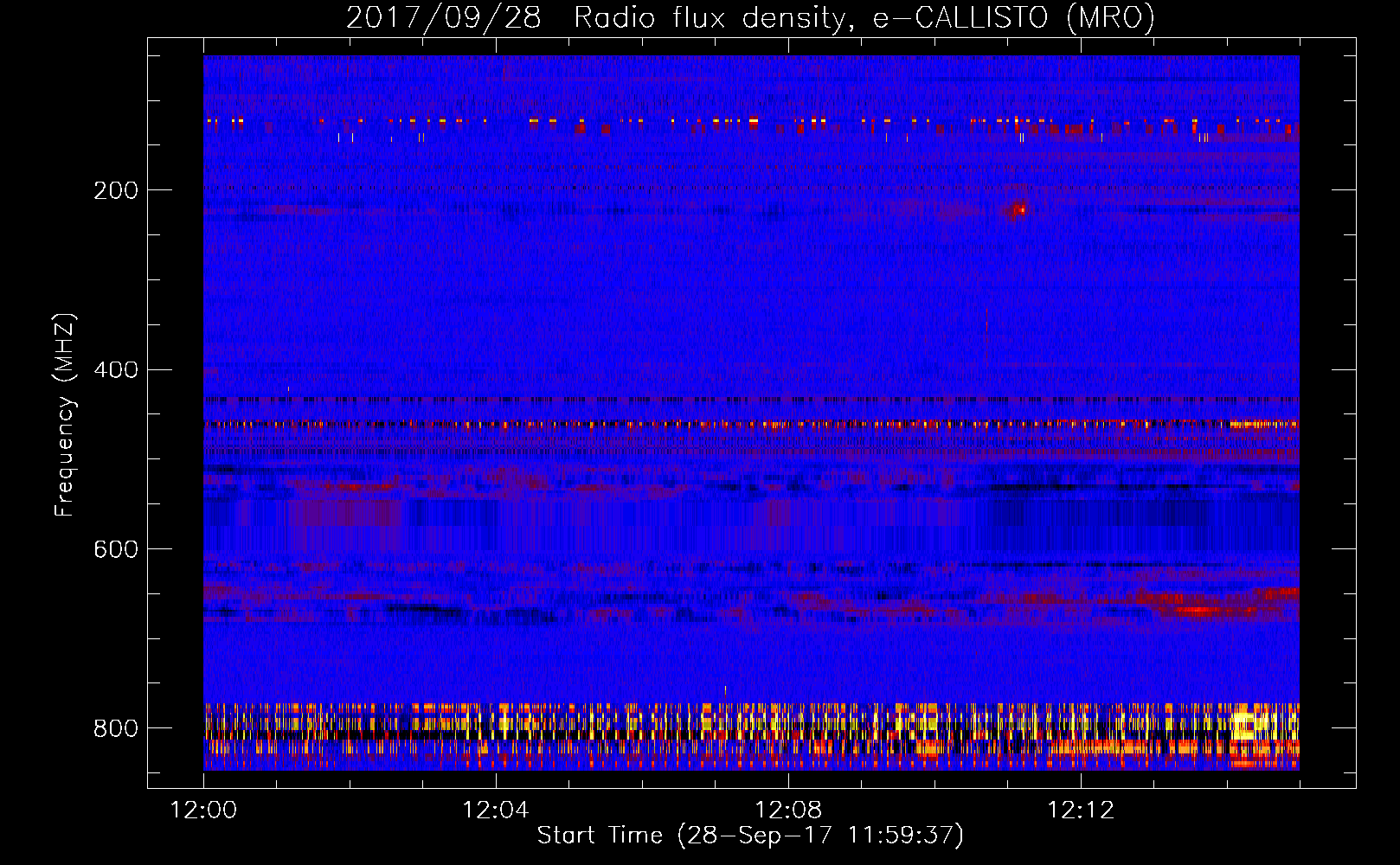This screenshot has height=865, width=1400.
Task: Click the '800' frequency tick label
Action: (116, 728)
